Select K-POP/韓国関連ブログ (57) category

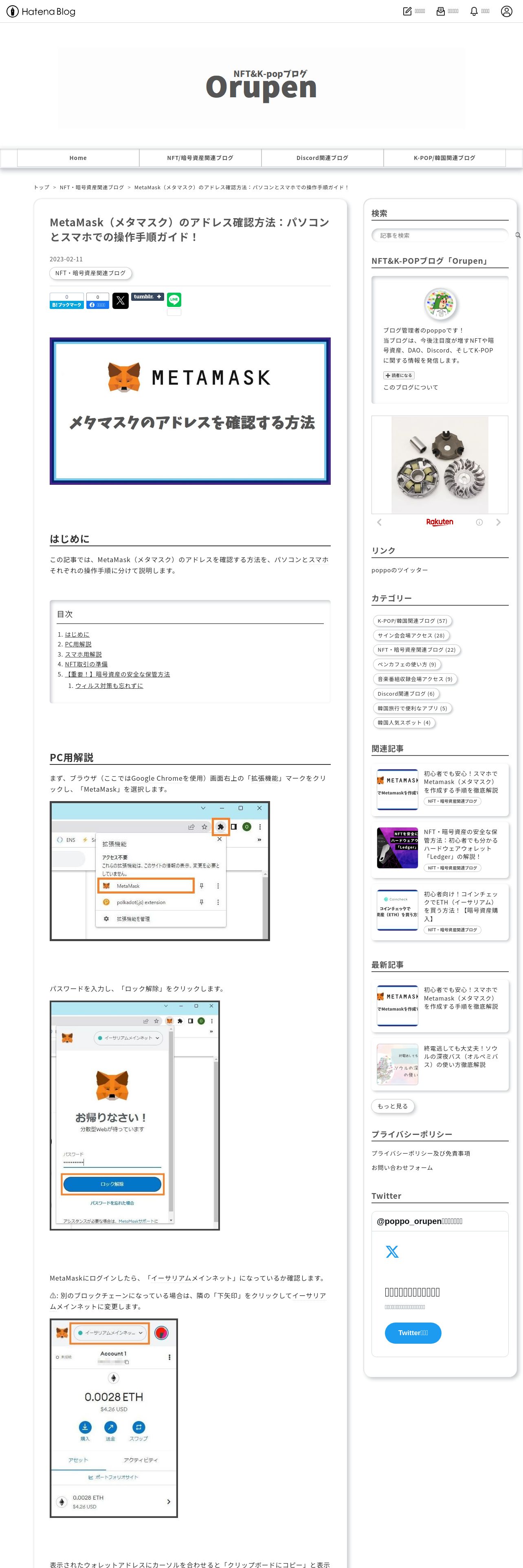[x=412, y=621]
